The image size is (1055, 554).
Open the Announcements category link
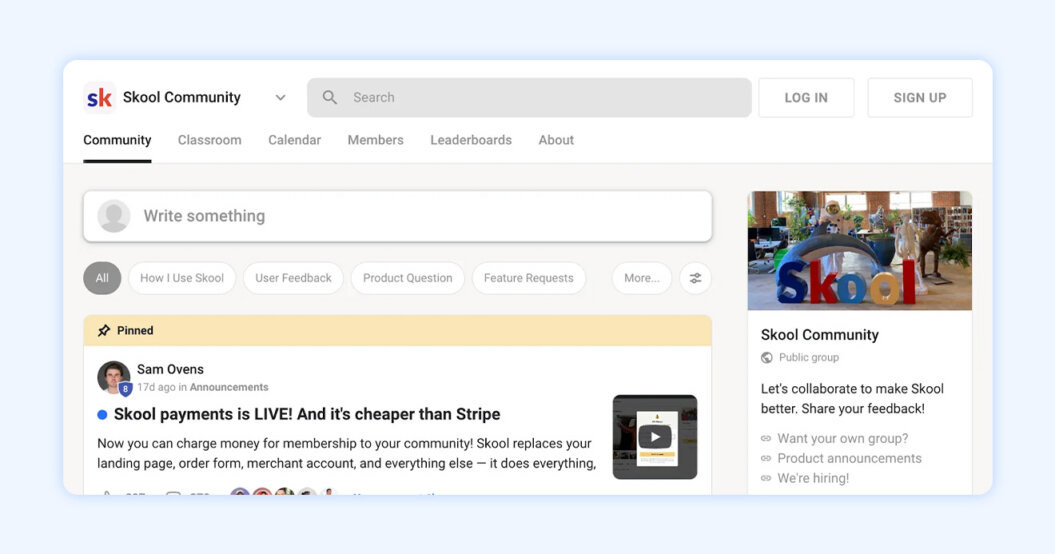coord(229,387)
